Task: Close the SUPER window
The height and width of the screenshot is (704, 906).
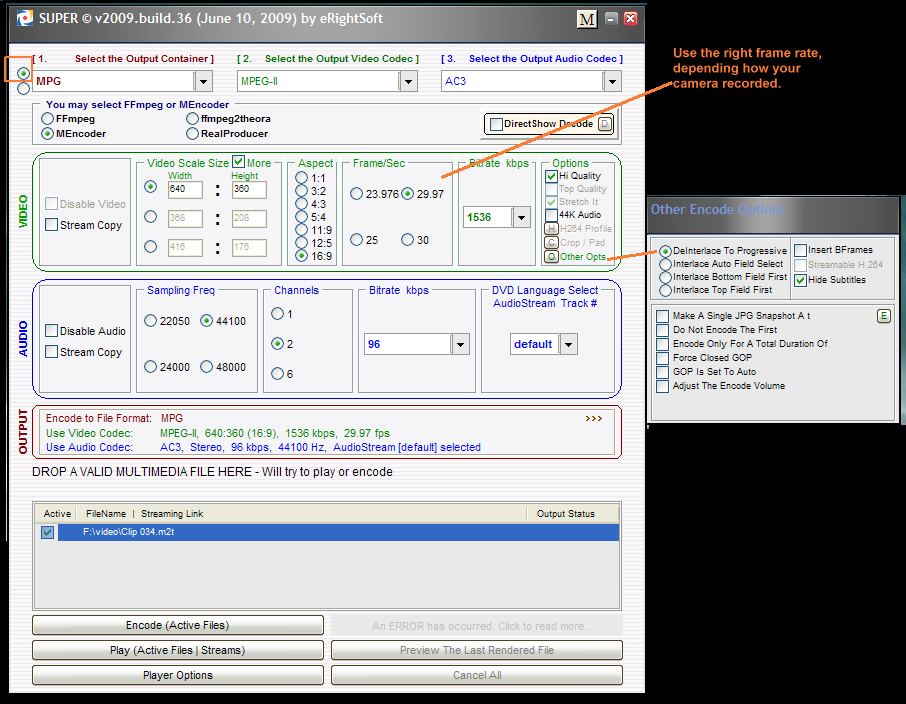Action: click(630, 18)
